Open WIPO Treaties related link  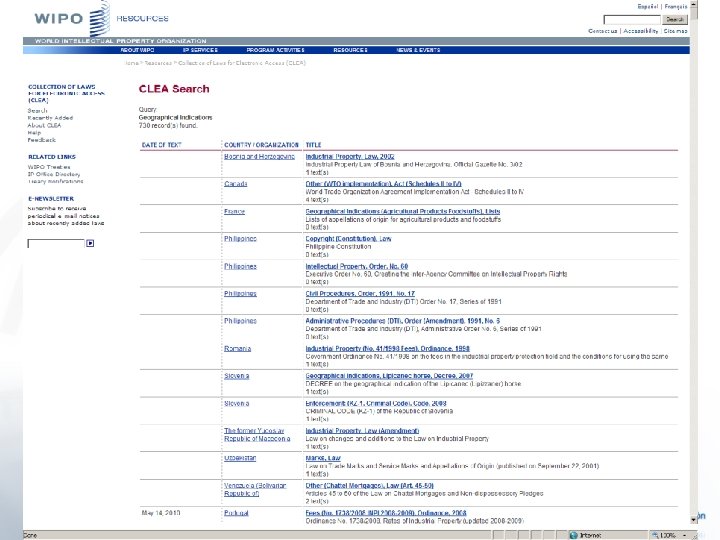click(49, 167)
